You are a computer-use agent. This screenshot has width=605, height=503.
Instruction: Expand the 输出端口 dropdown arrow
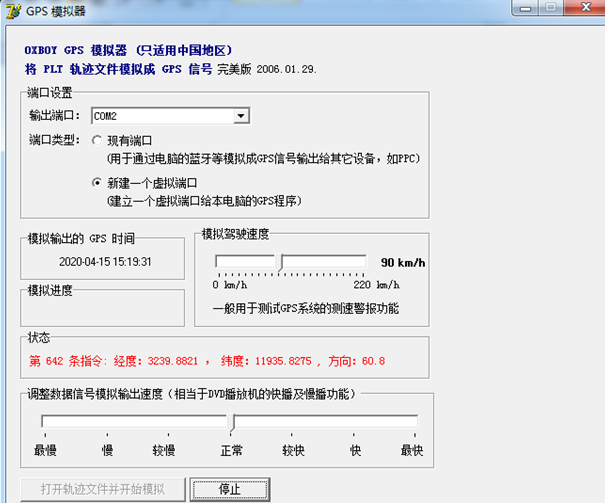pyautogui.click(x=240, y=116)
